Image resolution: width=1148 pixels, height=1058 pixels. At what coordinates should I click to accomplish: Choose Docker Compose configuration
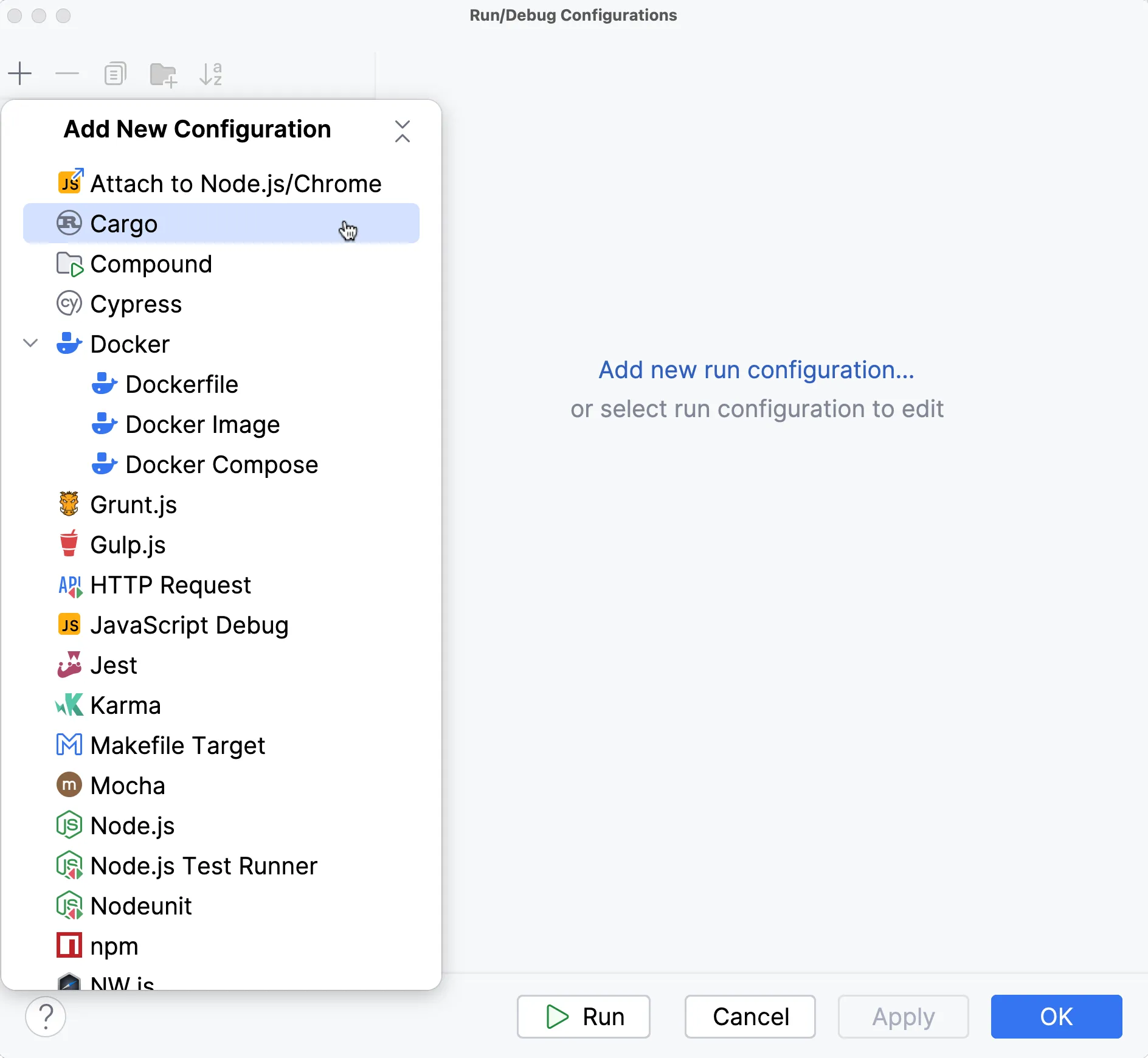(x=222, y=465)
